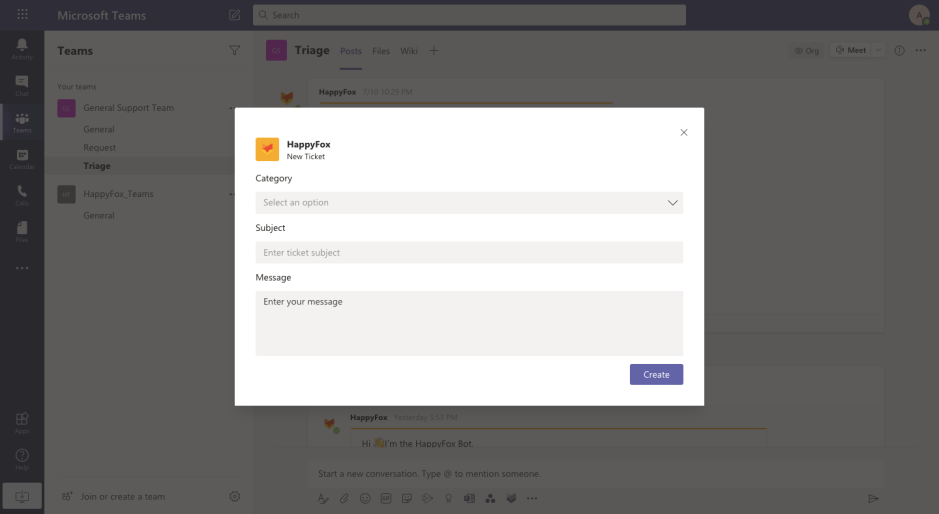Switch to the Wiki tab
The image size is (939, 514).
[409, 51]
